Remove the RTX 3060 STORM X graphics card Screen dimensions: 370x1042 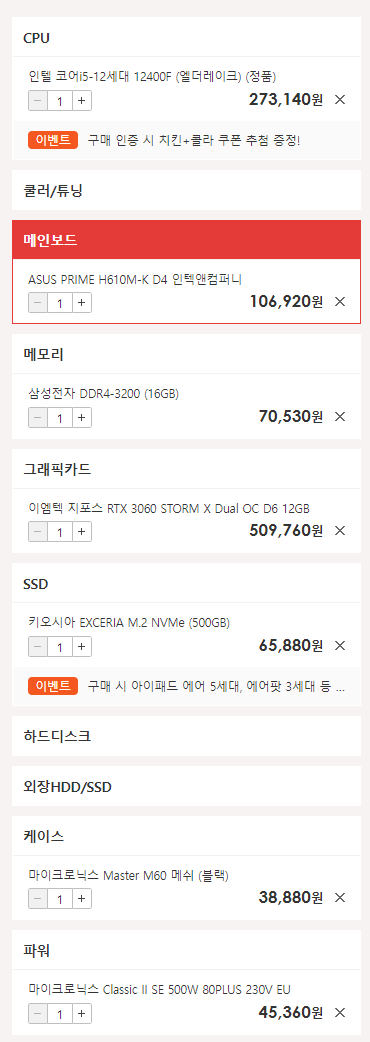(x=340, y=530)
